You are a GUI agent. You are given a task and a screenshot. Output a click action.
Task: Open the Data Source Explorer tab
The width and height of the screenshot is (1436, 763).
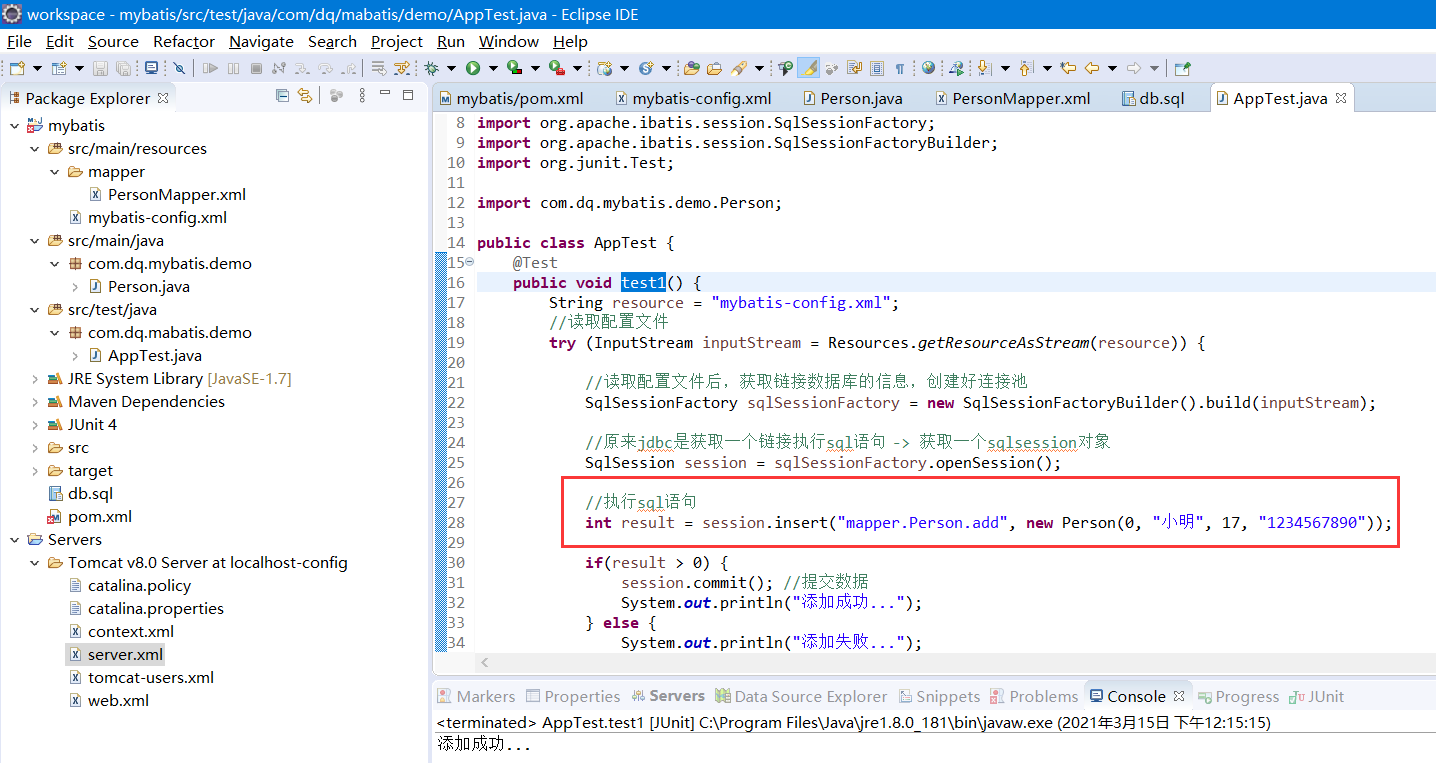click(800, 696)
